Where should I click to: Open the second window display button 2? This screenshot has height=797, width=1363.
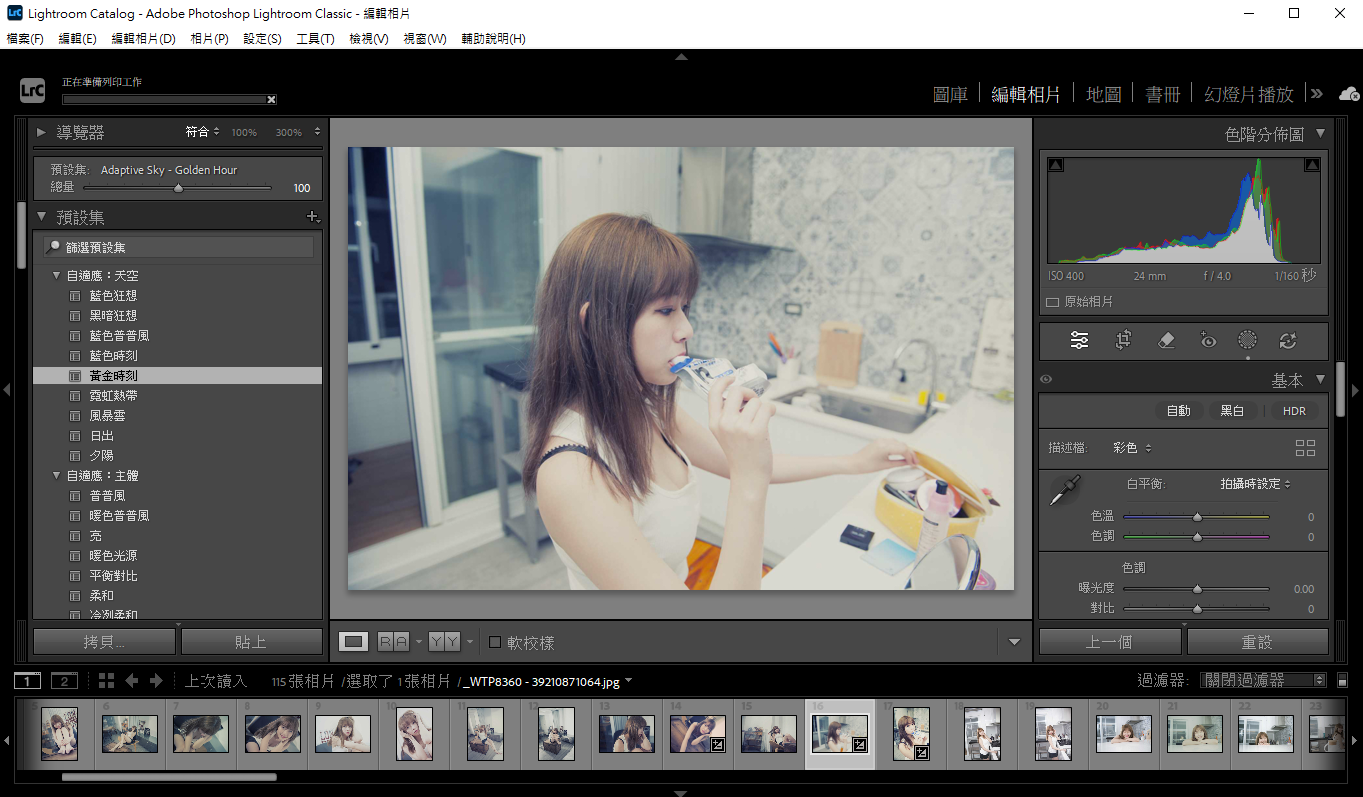click(64, 681)
